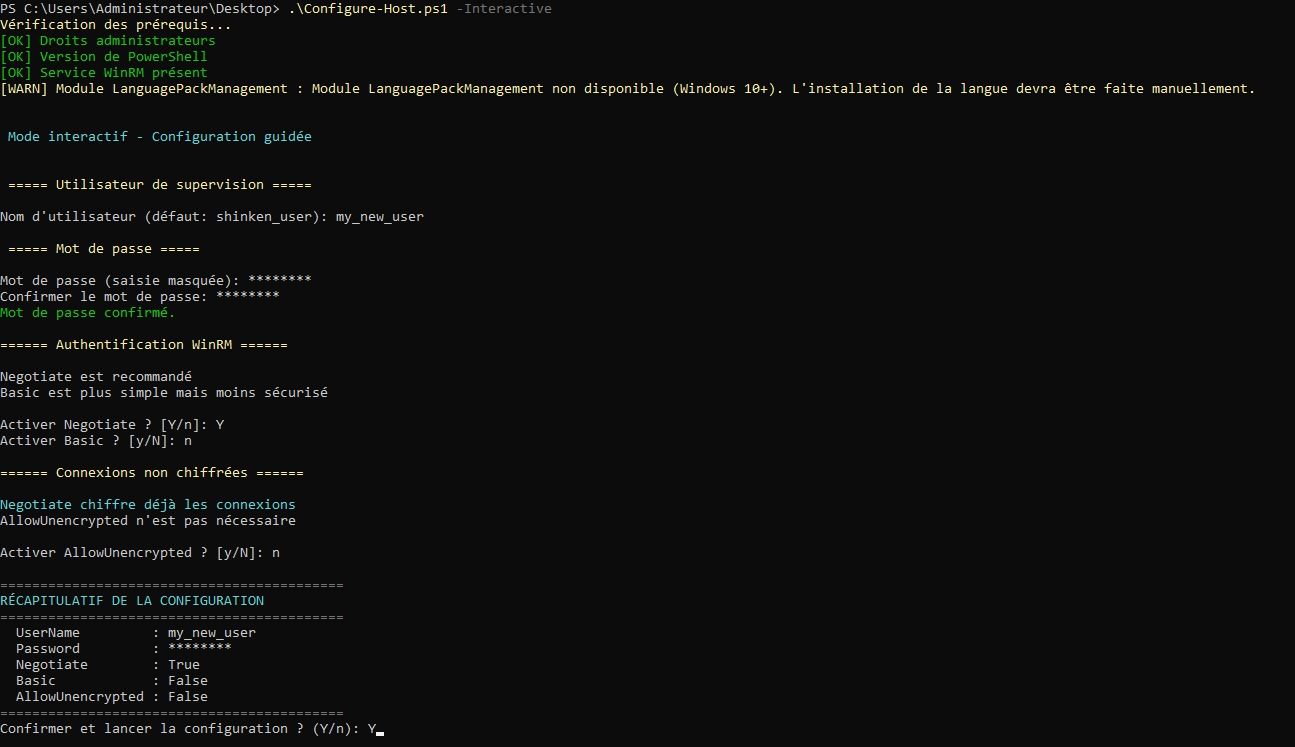1295x747 pixels.
Task: Click the green "Mot de passe confirmé." message
Action: coord(88,313)
